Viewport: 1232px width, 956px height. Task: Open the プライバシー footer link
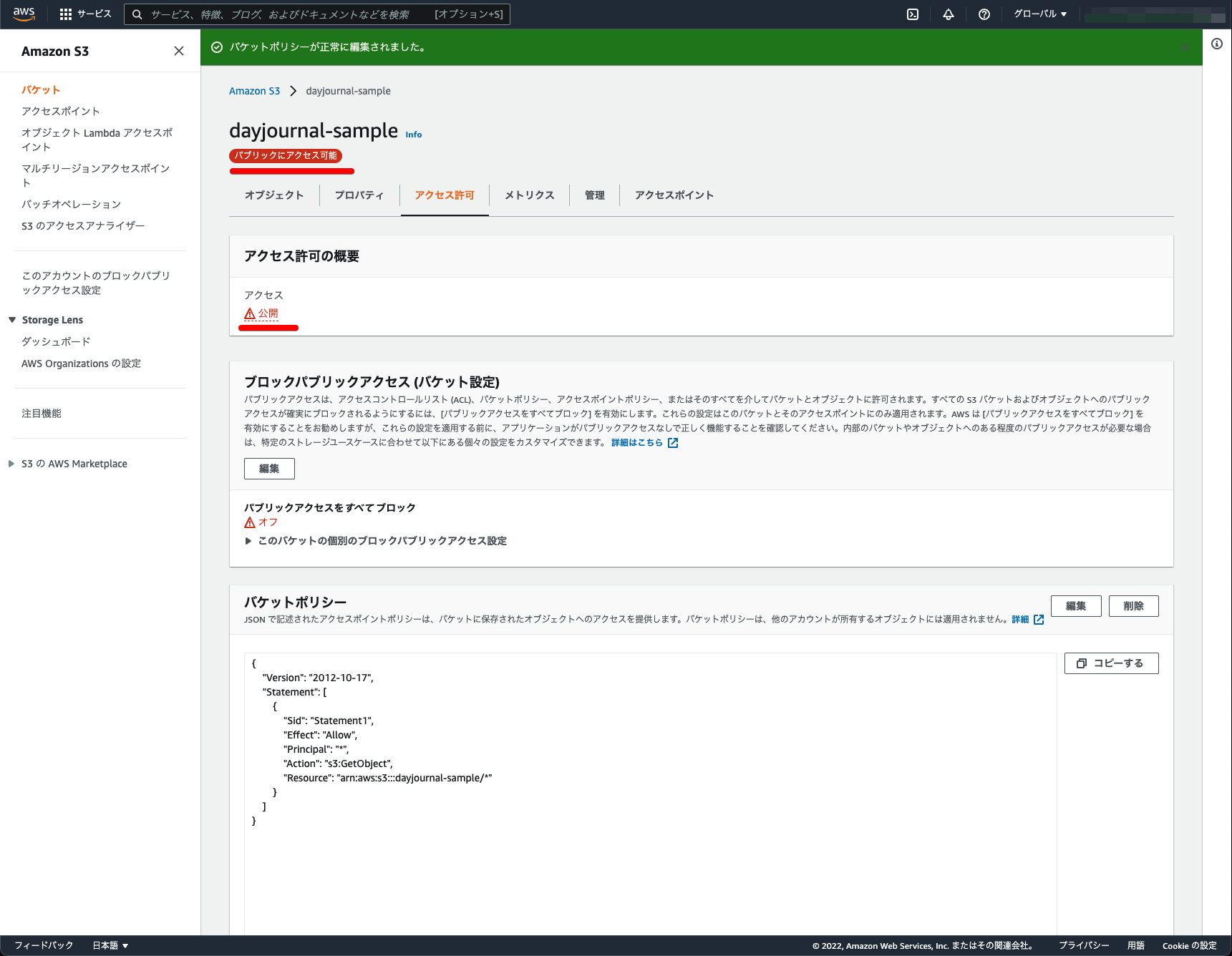(x=1084, y=945)
